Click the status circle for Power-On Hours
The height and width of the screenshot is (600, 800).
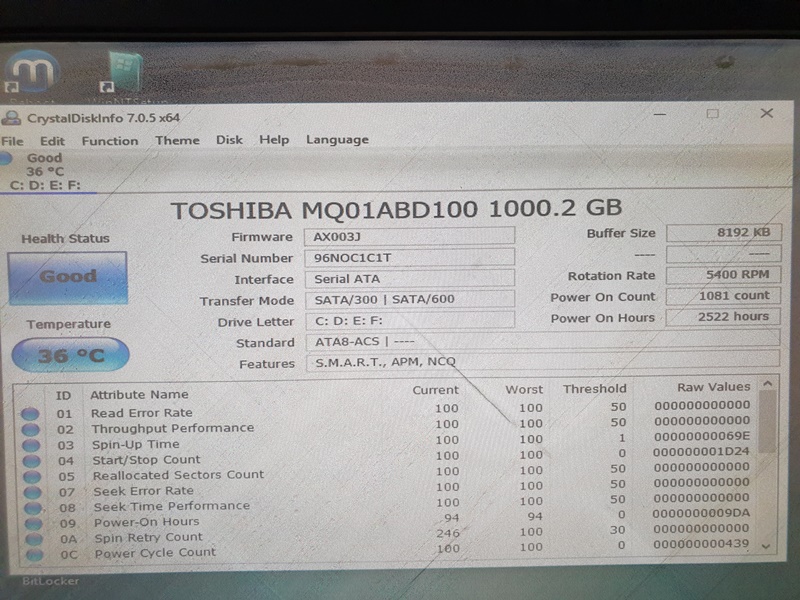pyautogui.click(x=34, y=524)
